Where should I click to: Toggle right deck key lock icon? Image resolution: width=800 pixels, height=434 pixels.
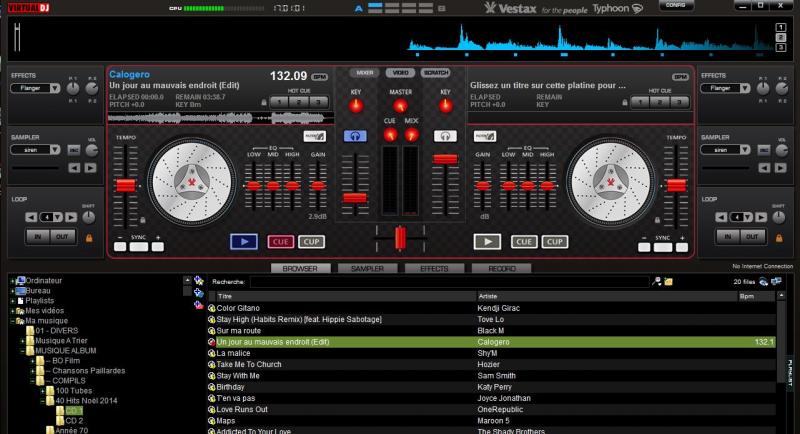[624, 103]
